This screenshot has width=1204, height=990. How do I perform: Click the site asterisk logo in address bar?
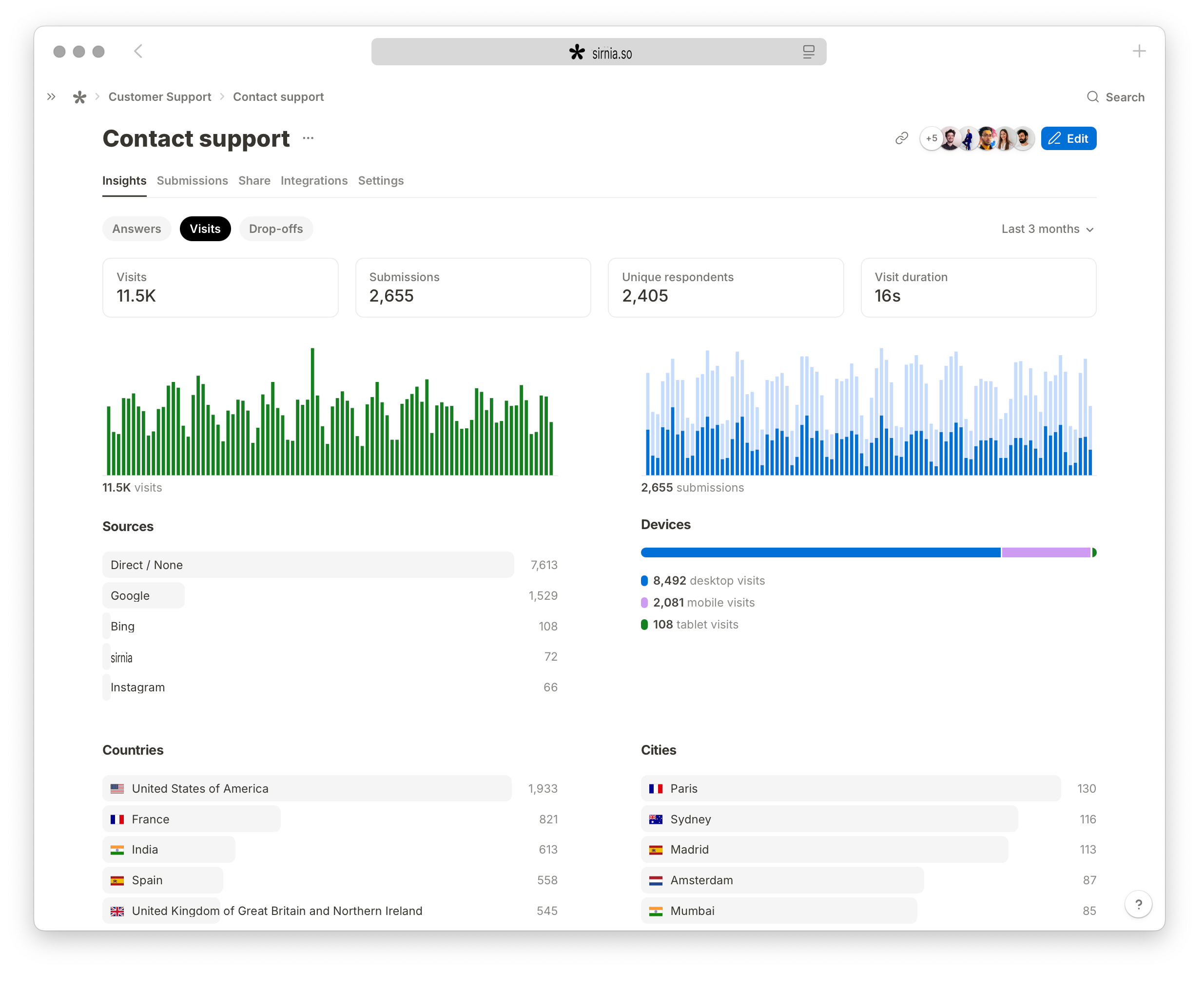pyautogui.click(x=577, y=53)
